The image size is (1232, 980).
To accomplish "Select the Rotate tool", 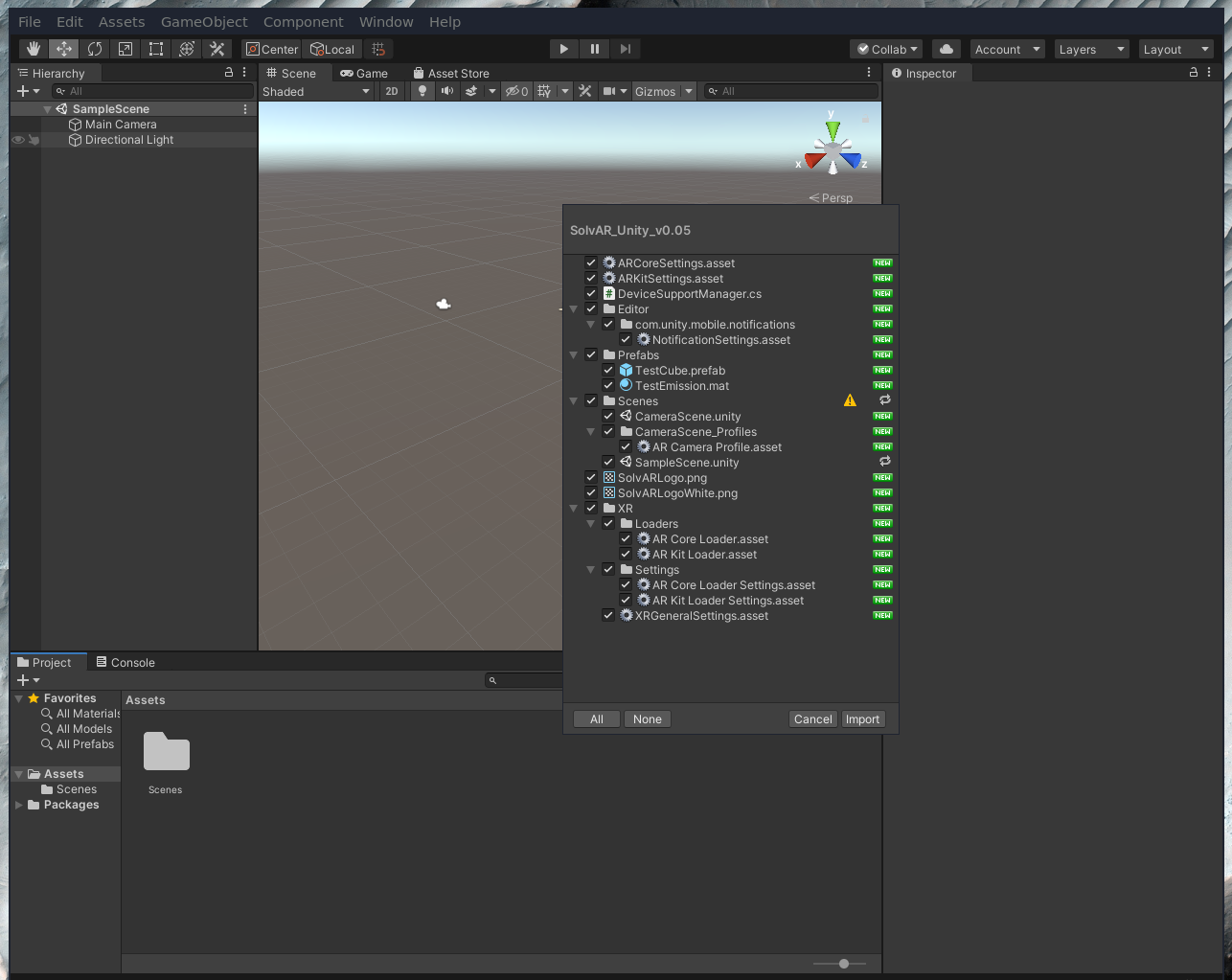I will click(95, 49).
